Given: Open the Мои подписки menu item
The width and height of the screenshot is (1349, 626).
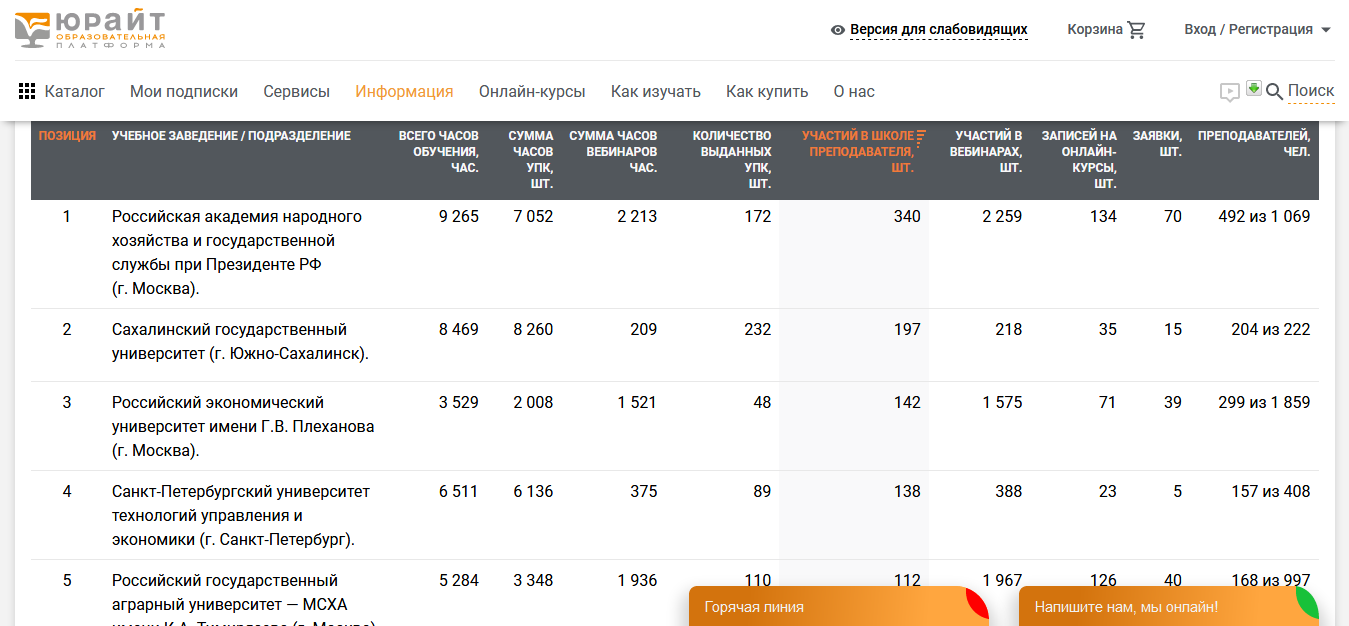Looking at the screenshot, I should [184, 92].
